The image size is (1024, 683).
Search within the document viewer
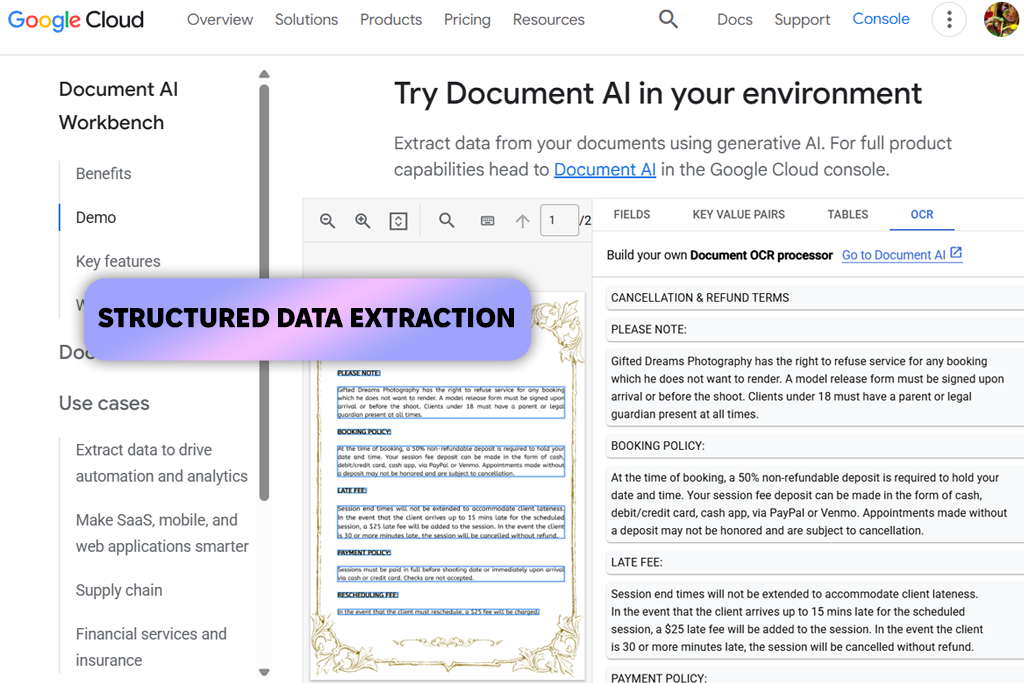click(447, 220)
